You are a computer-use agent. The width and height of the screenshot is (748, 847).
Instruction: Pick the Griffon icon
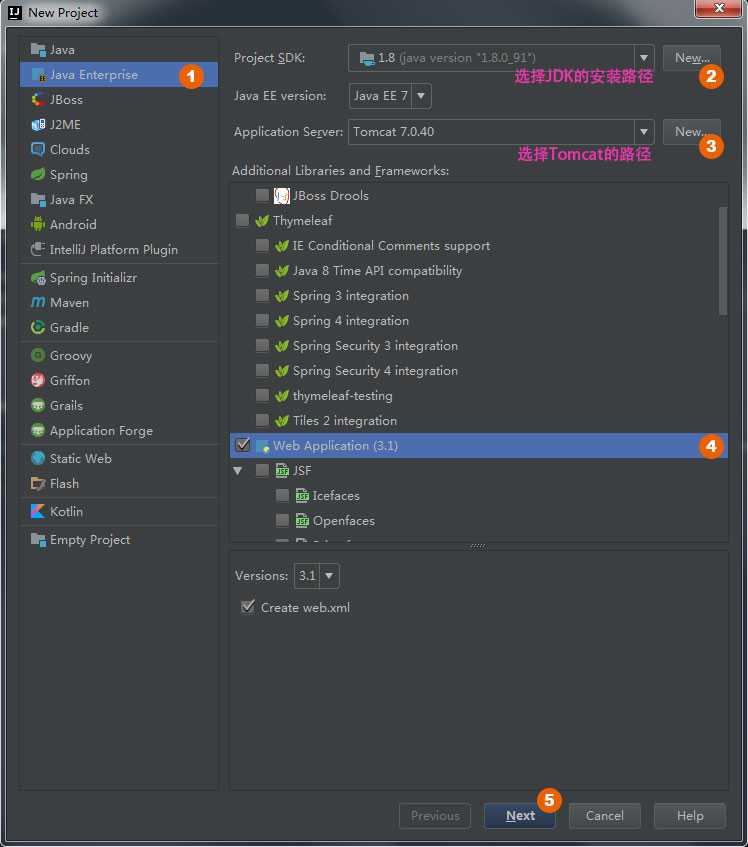(x=38, y=380)
